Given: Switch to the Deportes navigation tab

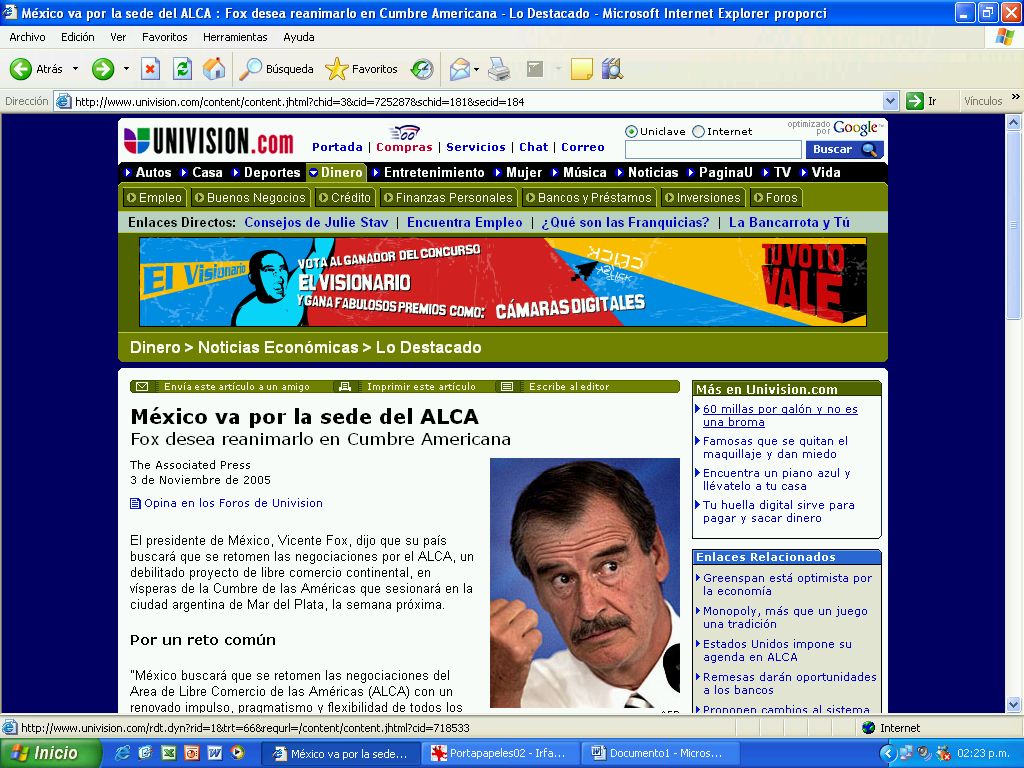Looking at the screenshot, I should (271, 172).
